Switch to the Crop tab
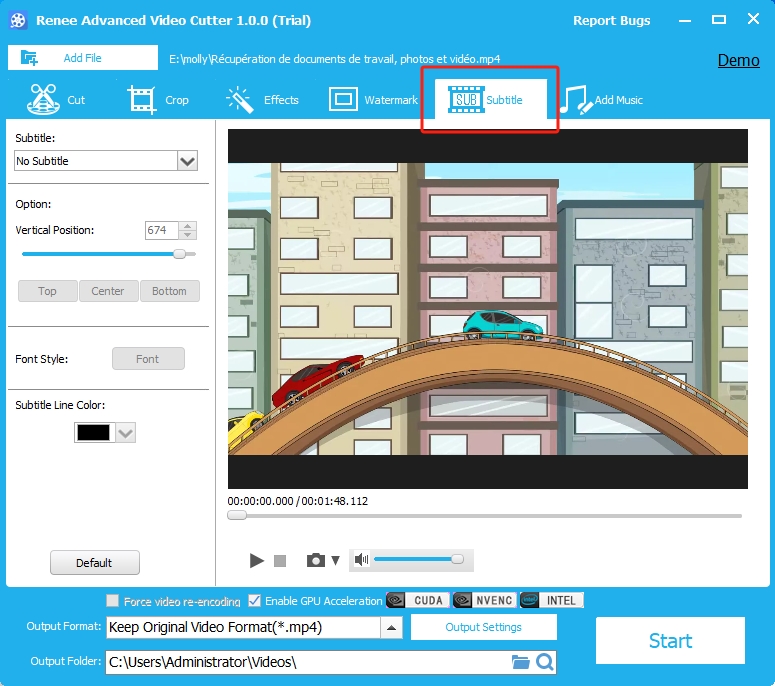The image size is (775, 686). point(158,100)
